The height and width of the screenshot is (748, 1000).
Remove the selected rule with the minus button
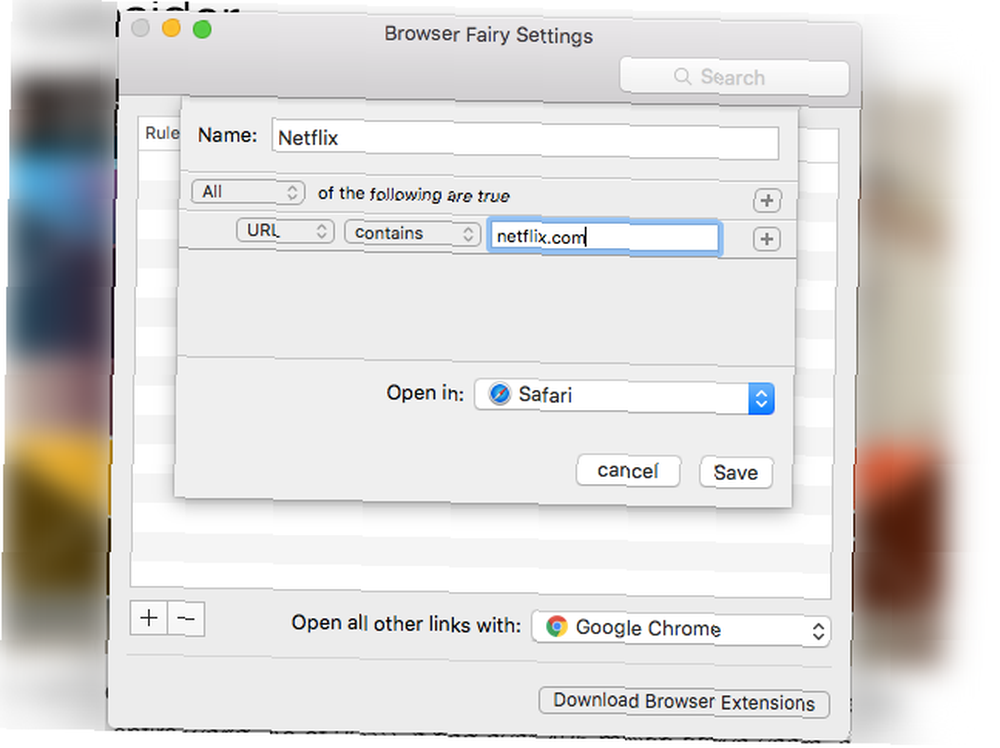coord(186,619)
